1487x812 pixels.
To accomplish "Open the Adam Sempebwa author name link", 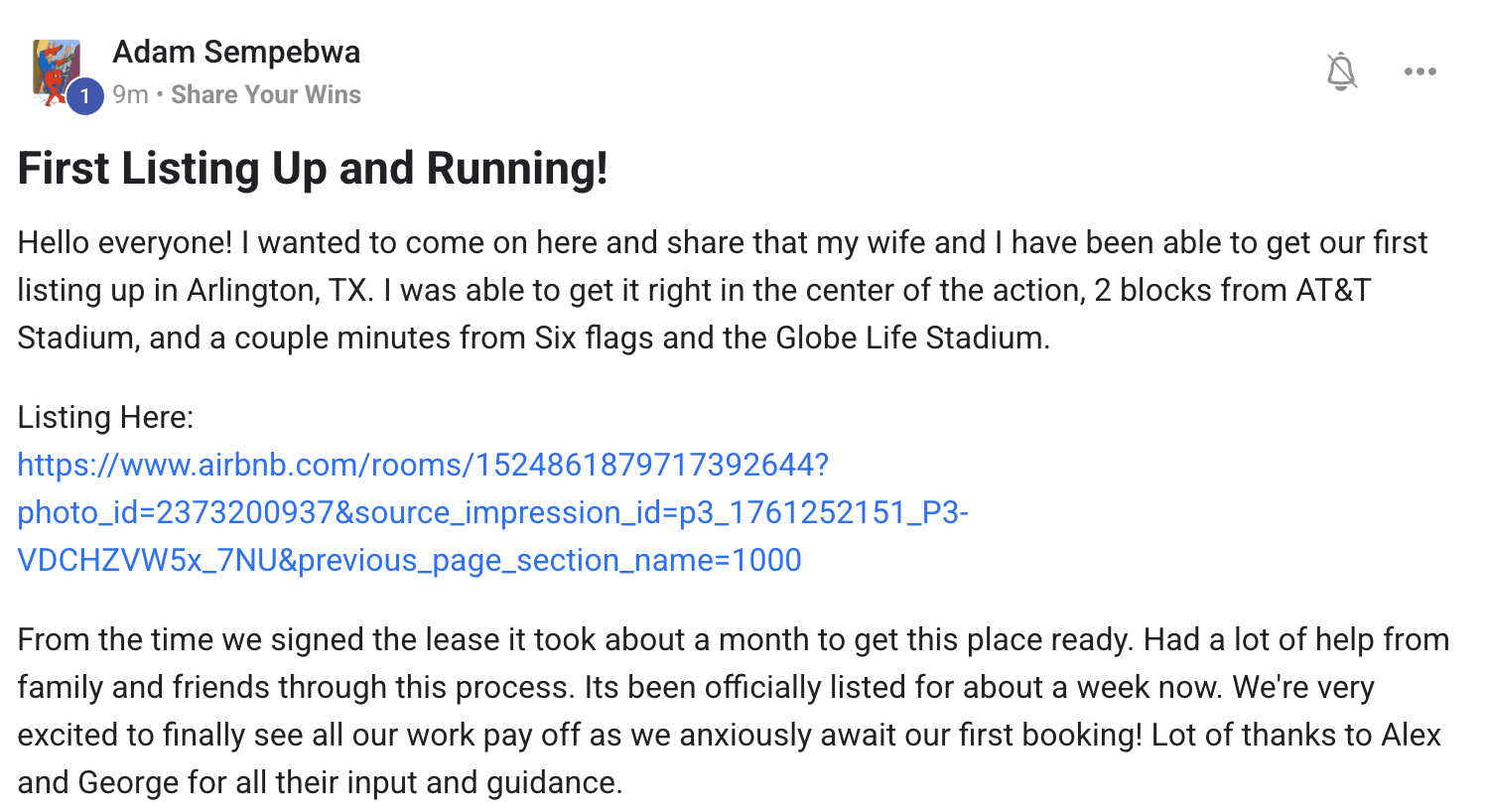I will (236, 52).
